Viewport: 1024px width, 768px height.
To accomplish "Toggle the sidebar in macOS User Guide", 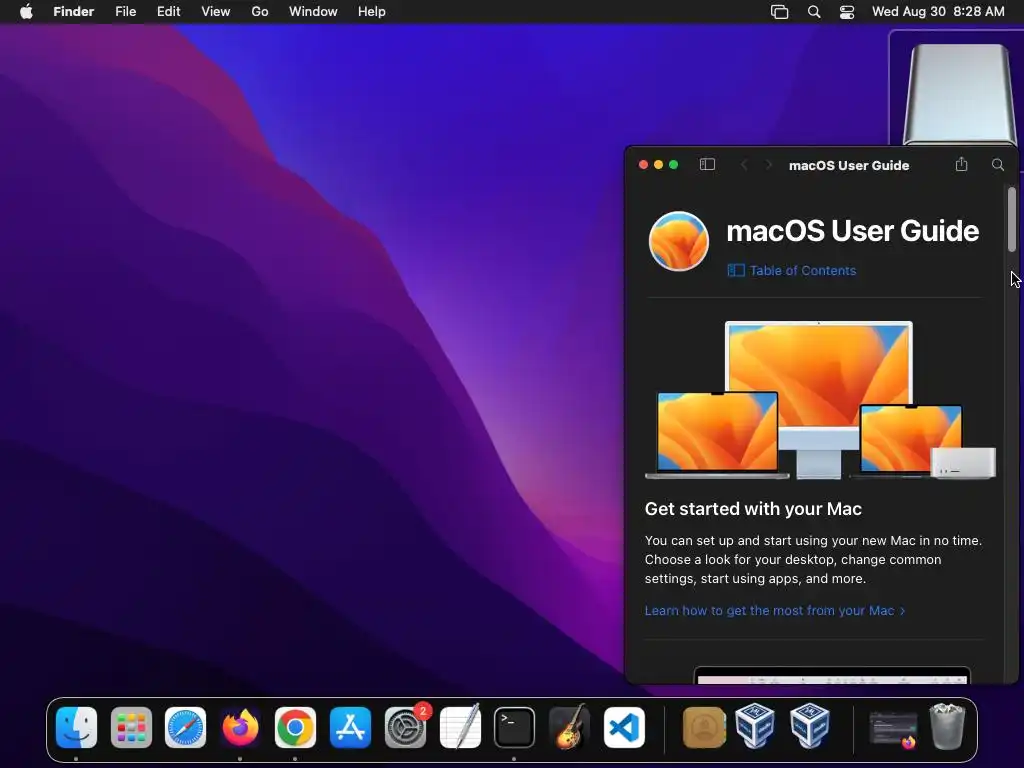I will click(x=707, y=165).
